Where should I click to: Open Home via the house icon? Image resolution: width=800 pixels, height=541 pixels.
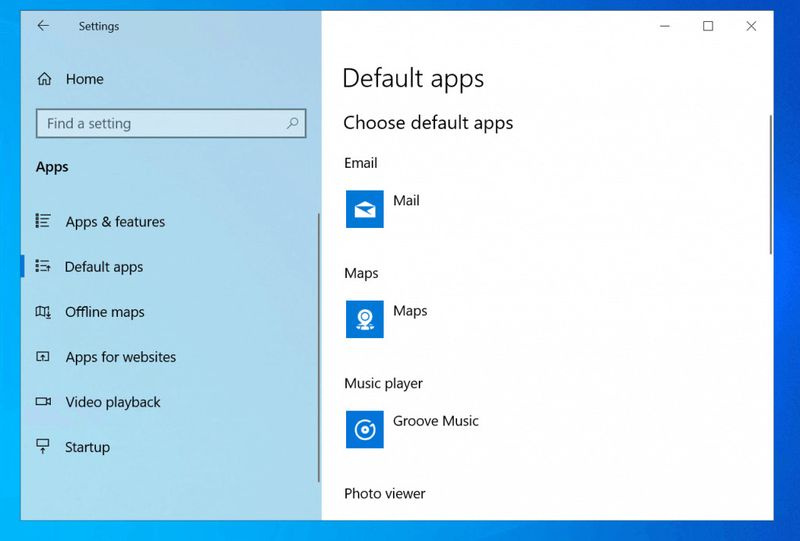[x=44, y=79]
